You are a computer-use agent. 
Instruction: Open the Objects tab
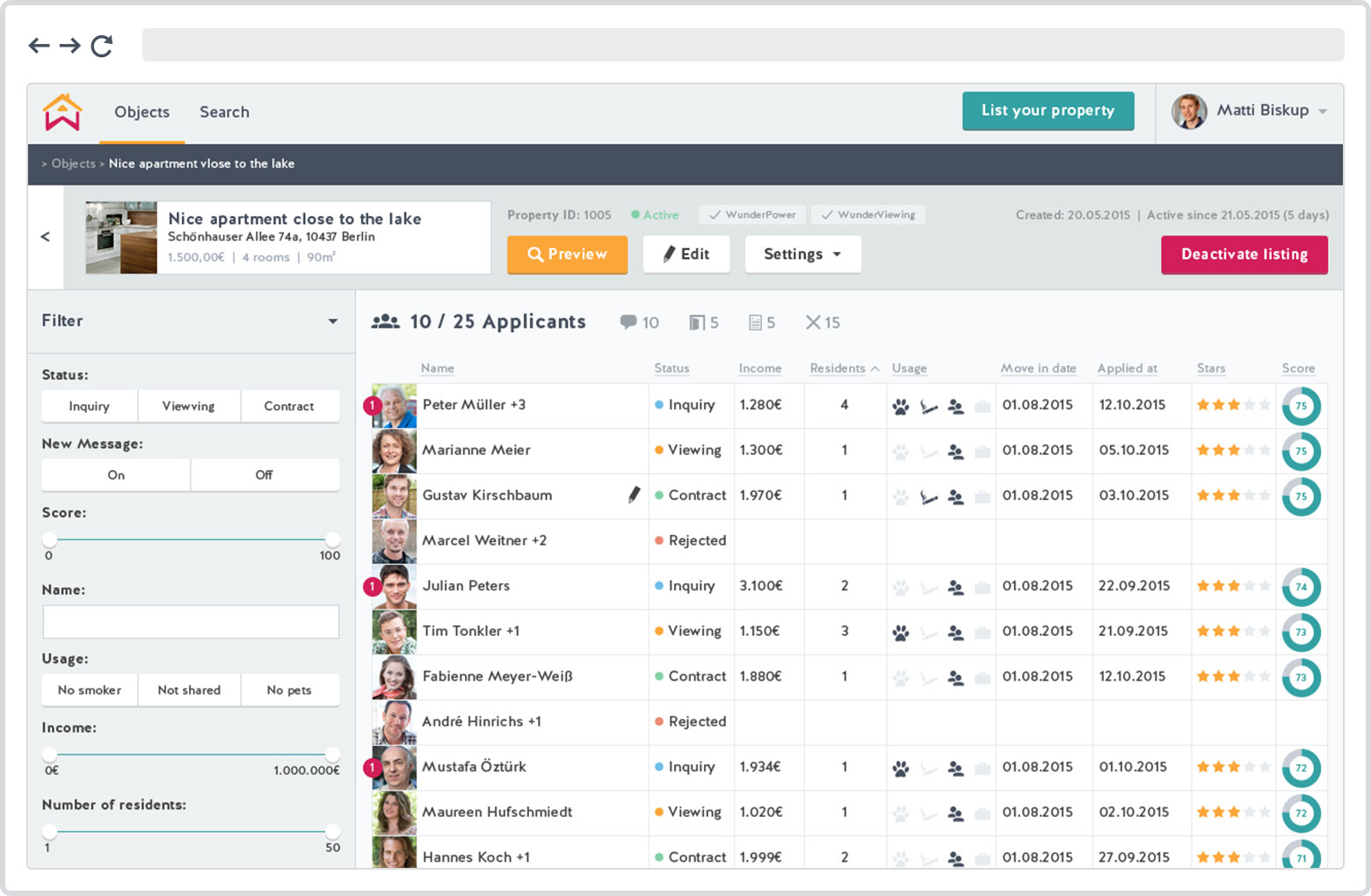point(141,112)
